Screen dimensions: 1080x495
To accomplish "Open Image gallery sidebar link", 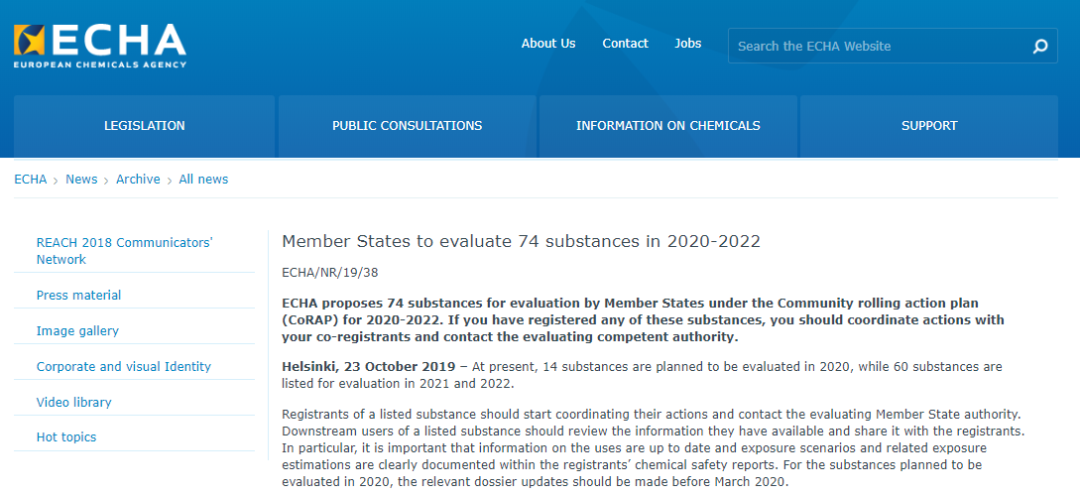I will coord(77,331).
